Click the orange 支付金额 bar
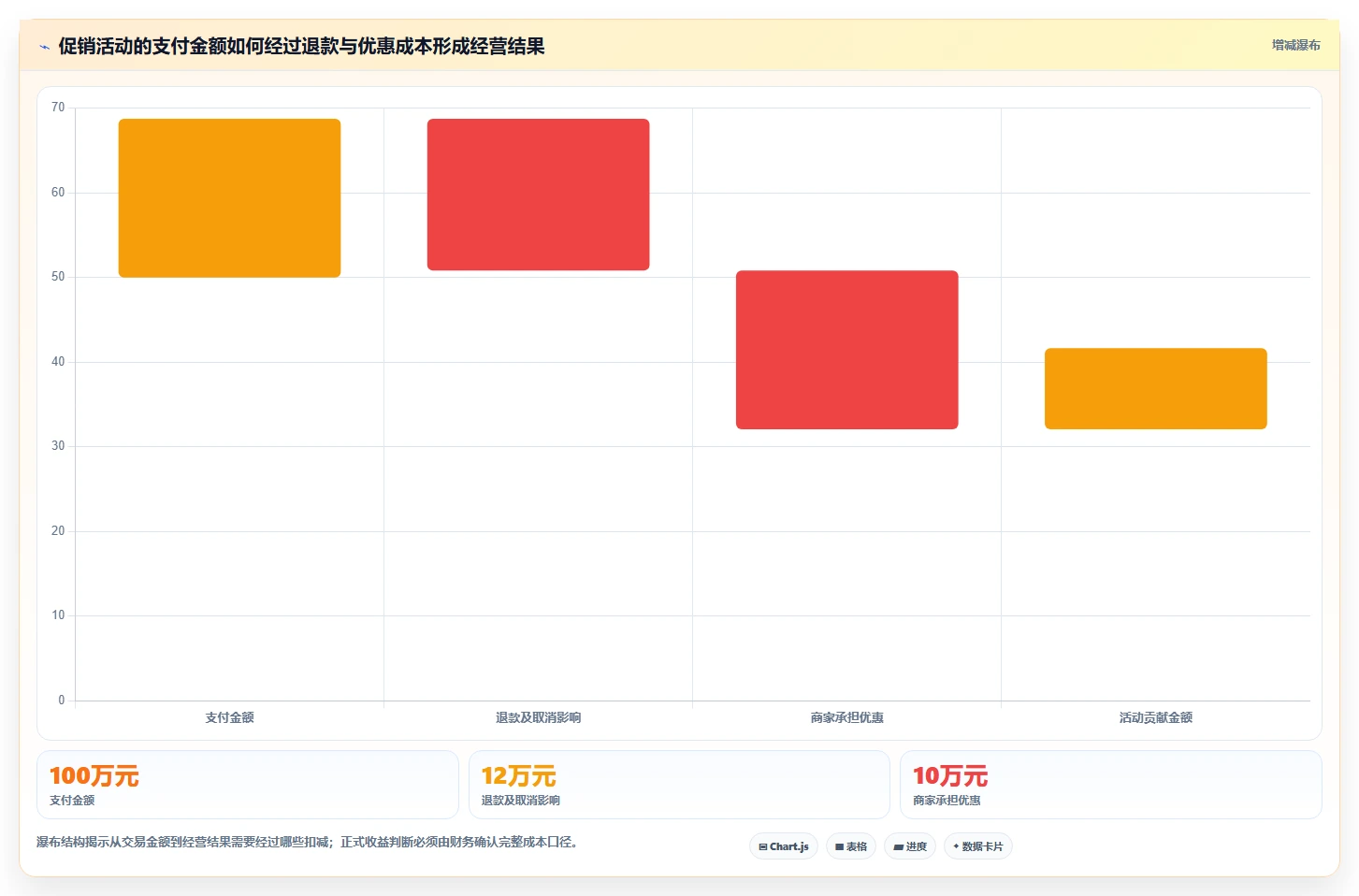This screenshot has width=1359, height=896. [229, 198]
